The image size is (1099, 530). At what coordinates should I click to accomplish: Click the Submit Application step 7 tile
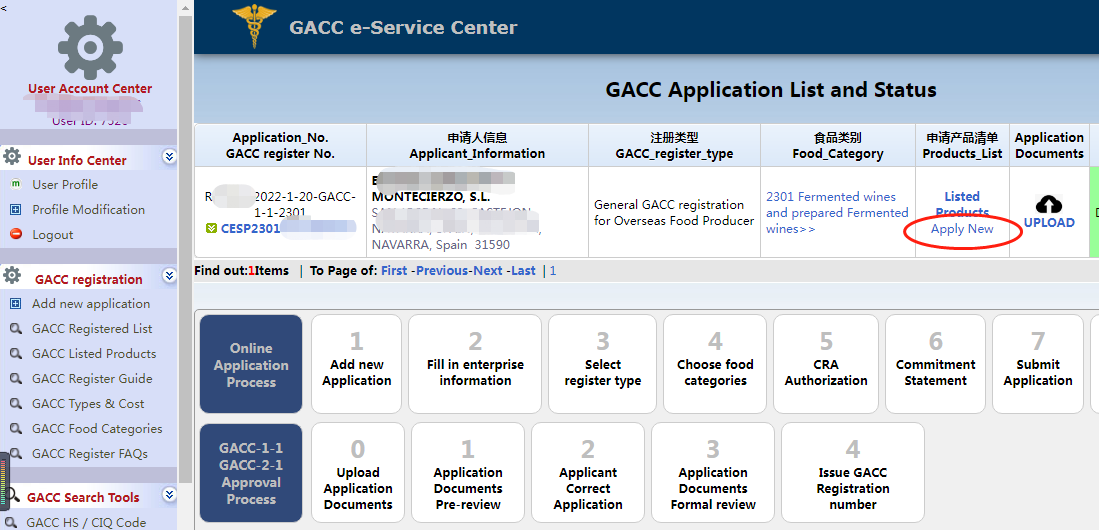pyautogui.click(x=1037, y=363)
